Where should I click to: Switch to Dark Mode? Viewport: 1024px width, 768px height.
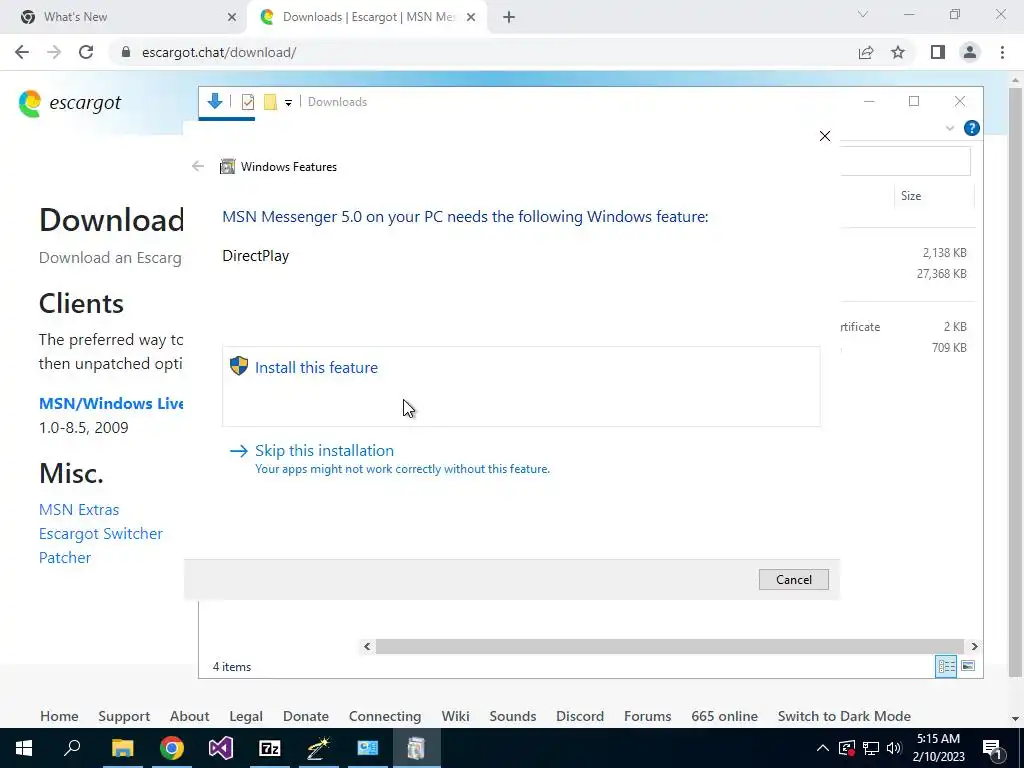tap(844, 716)
